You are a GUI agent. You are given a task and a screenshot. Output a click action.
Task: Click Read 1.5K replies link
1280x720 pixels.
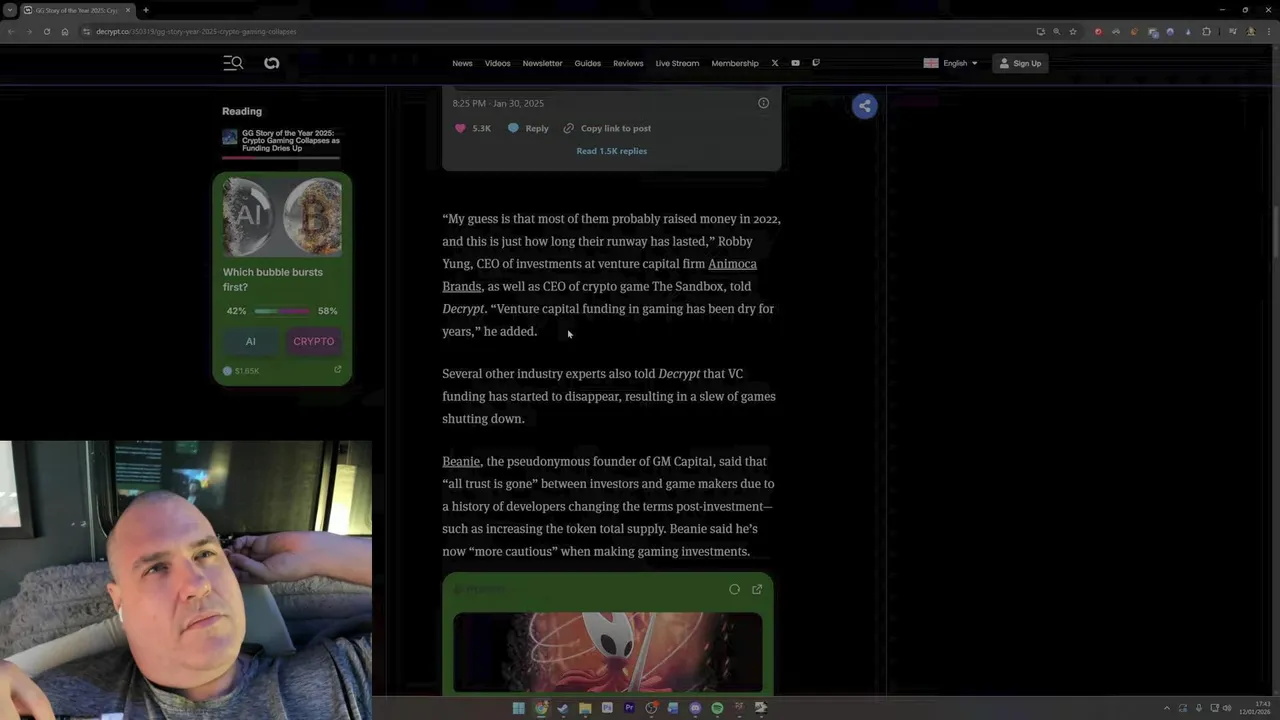[611, 151]
